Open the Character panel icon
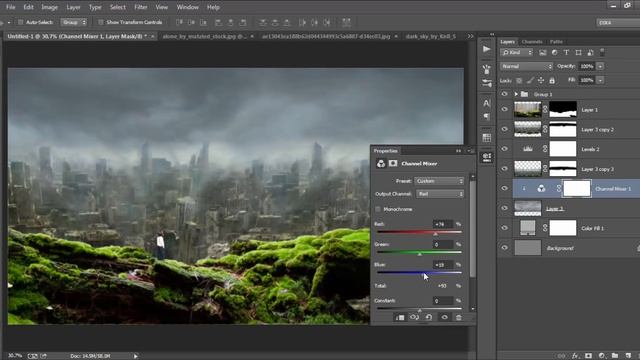Image resolution: width=640 pixels, height=360 pixels. 487,103
